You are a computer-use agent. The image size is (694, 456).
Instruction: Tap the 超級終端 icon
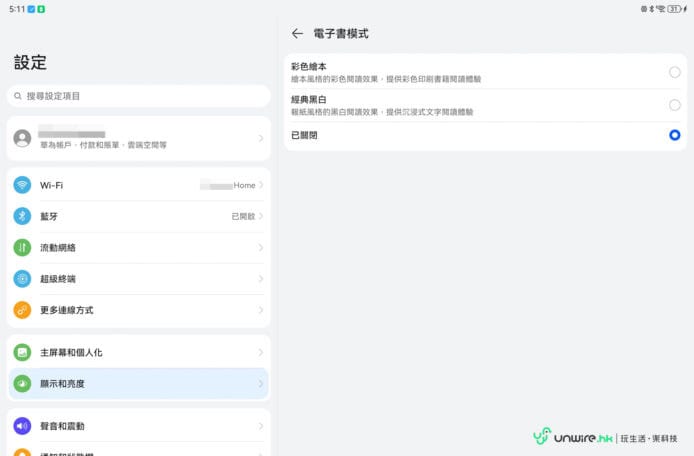22,279
